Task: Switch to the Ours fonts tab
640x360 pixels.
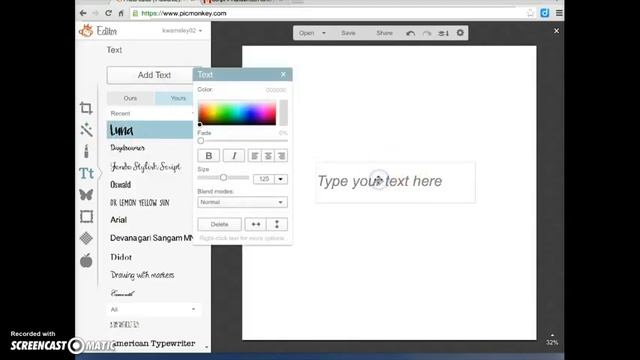Action: (130, 98)
